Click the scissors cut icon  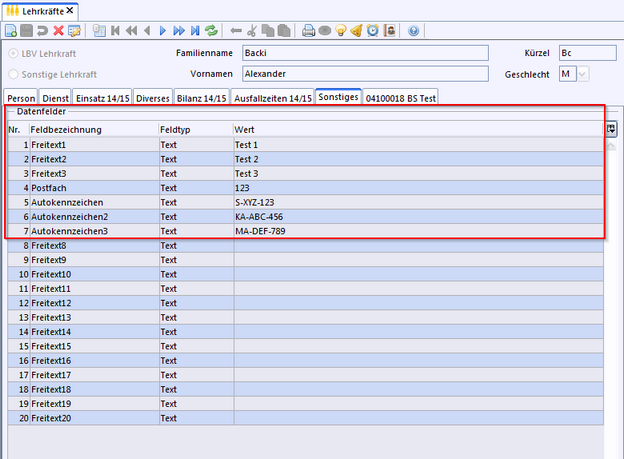252,31
